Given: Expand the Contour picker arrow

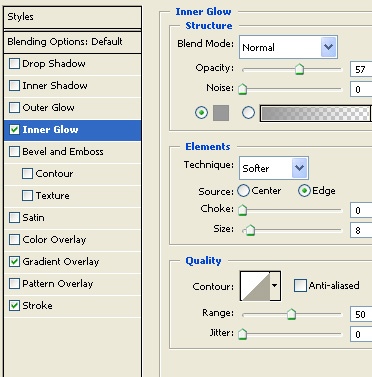Looking at the screenshot, I should [275, 286].
